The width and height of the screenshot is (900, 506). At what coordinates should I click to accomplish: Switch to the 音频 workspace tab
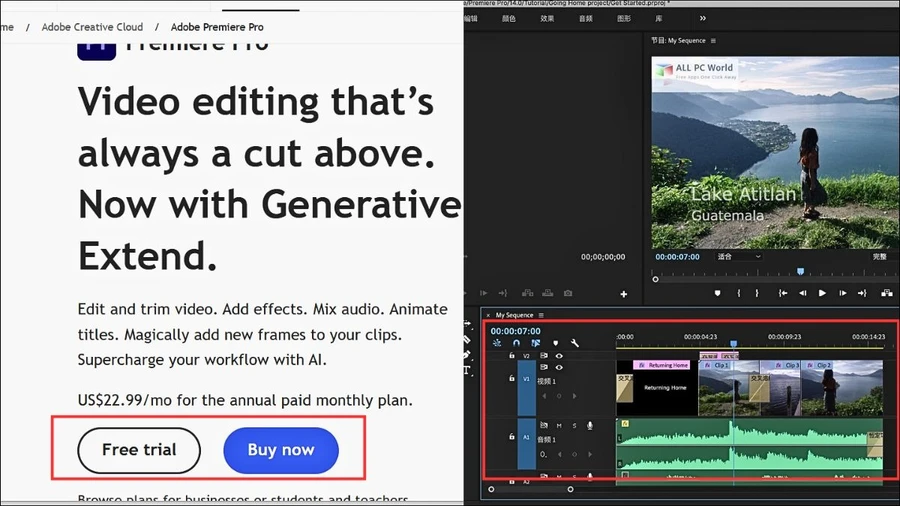pos(585,18)
